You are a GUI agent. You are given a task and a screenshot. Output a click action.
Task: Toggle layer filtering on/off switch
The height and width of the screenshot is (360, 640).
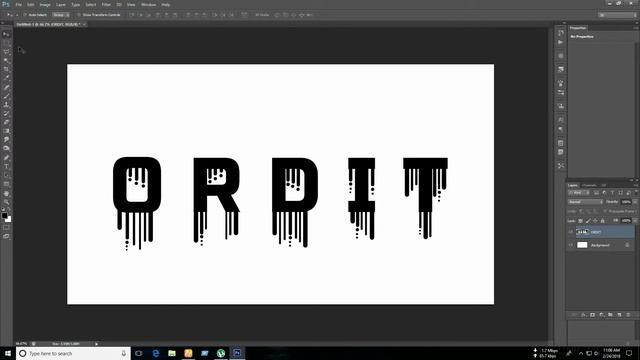(636, 193)
